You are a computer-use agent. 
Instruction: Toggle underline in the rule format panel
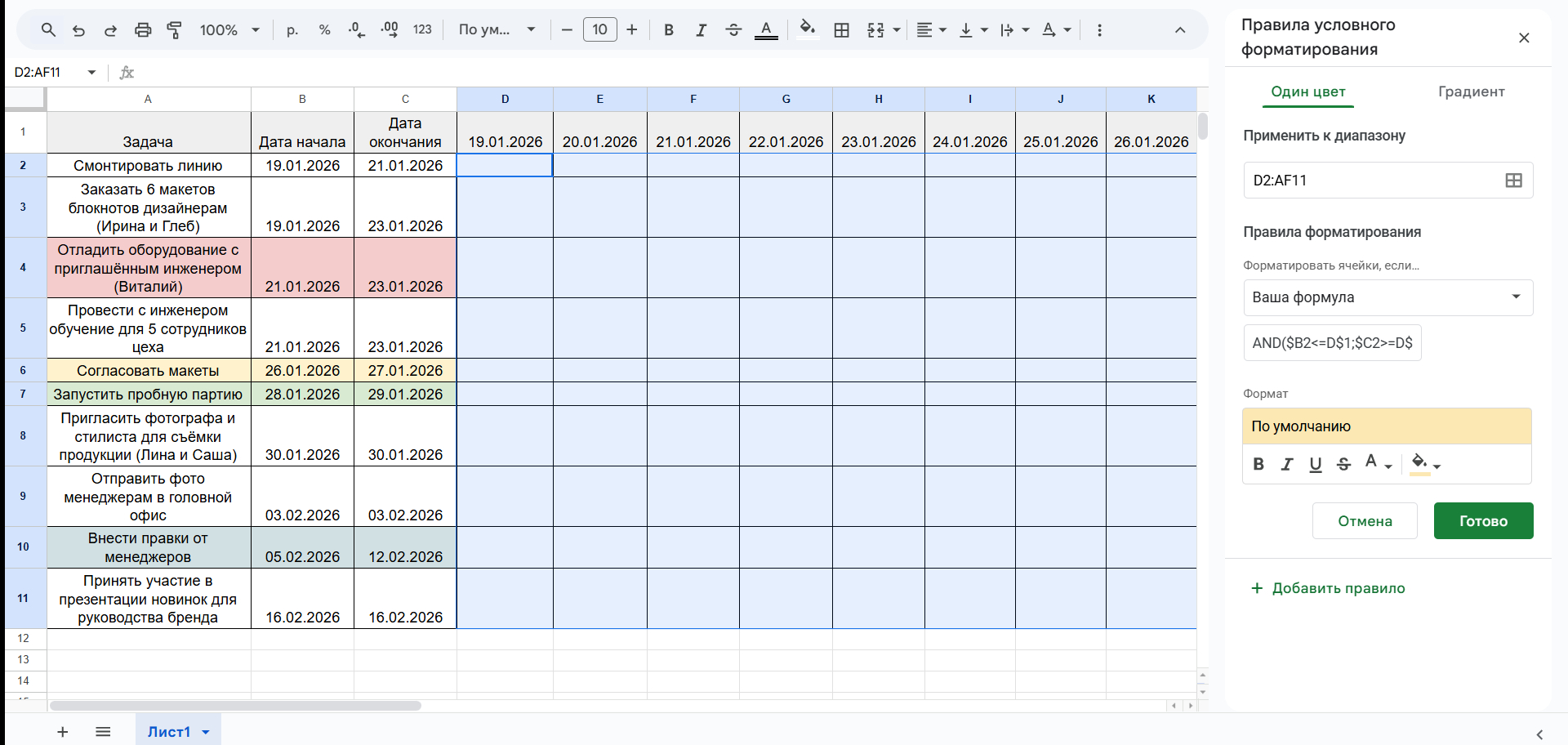click(1315, 464)
